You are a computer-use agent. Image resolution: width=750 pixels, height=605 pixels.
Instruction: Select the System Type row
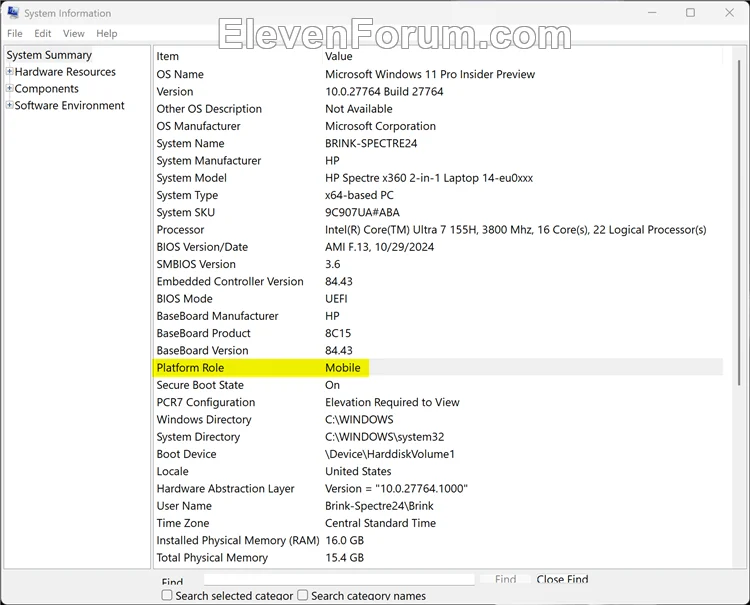pyautogui.click(x=438, y=195)
